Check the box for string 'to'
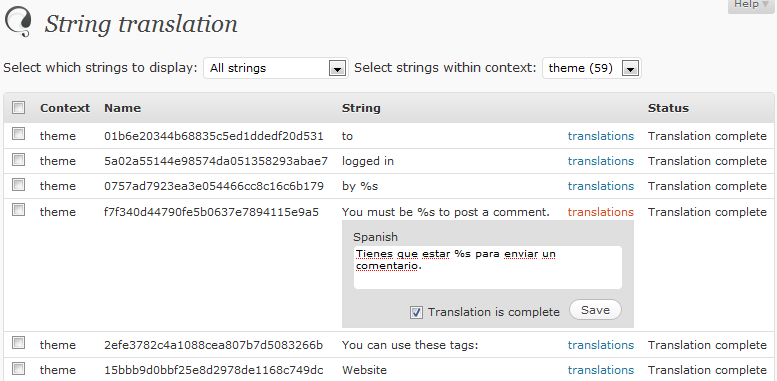The height and width of the screenshot is (381, 777). (19, 134)
